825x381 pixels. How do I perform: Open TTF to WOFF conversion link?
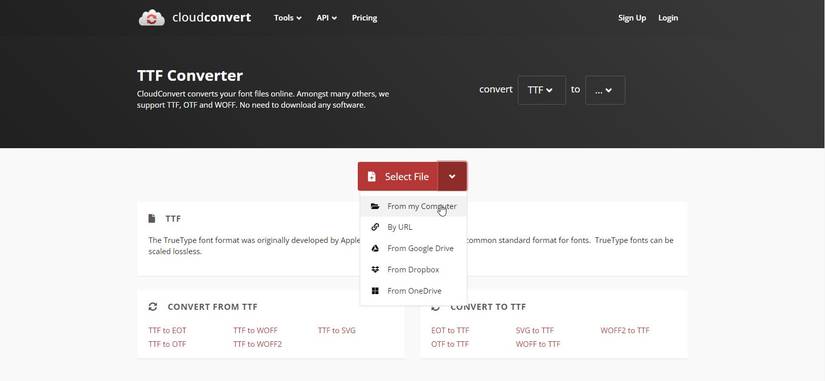(255, 330)
